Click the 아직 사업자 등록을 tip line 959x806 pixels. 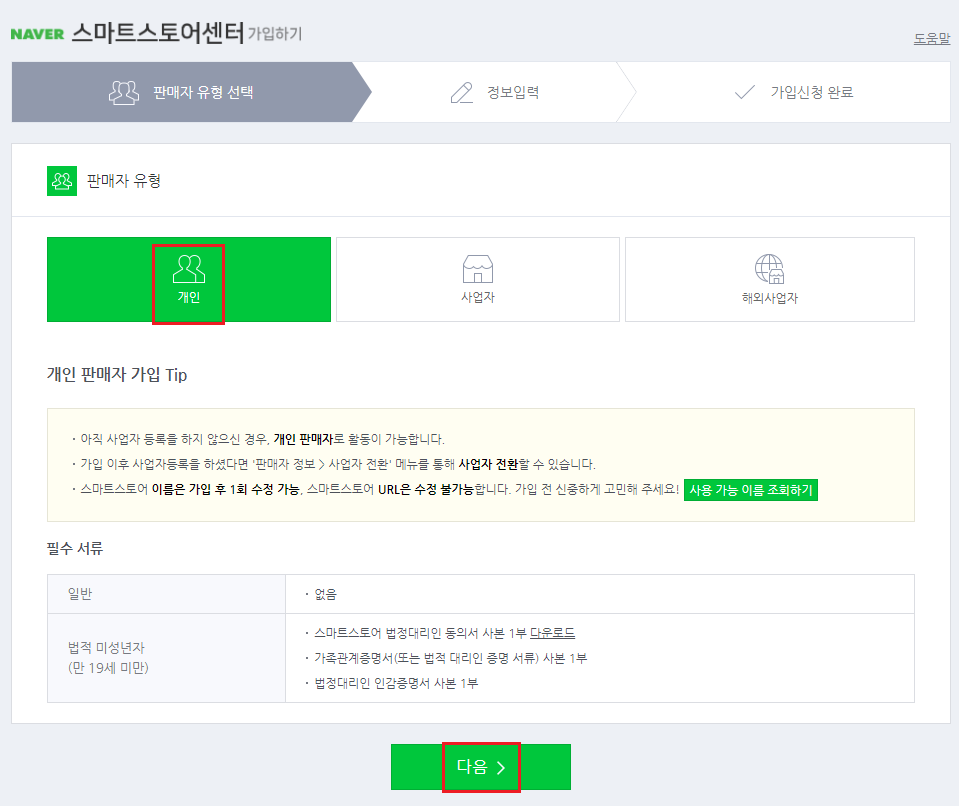(262, 439)
